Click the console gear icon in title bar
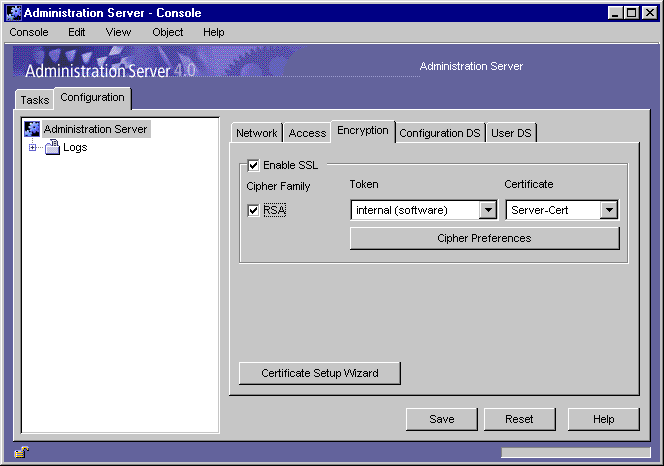664x466 pixels. click(14, 13)
